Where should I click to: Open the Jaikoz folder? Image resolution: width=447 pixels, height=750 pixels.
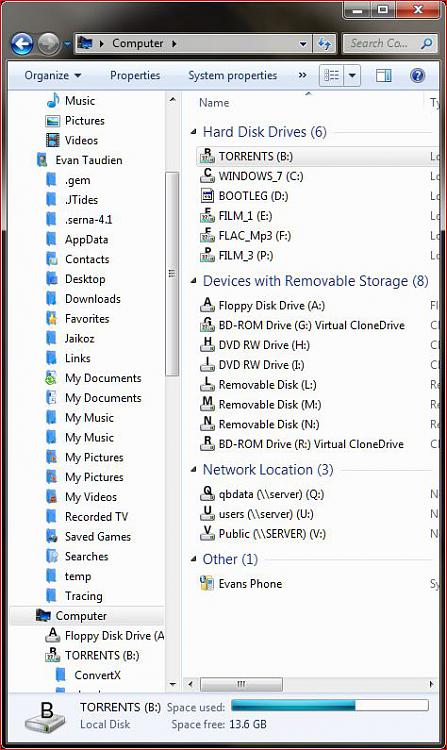point(79,339)
